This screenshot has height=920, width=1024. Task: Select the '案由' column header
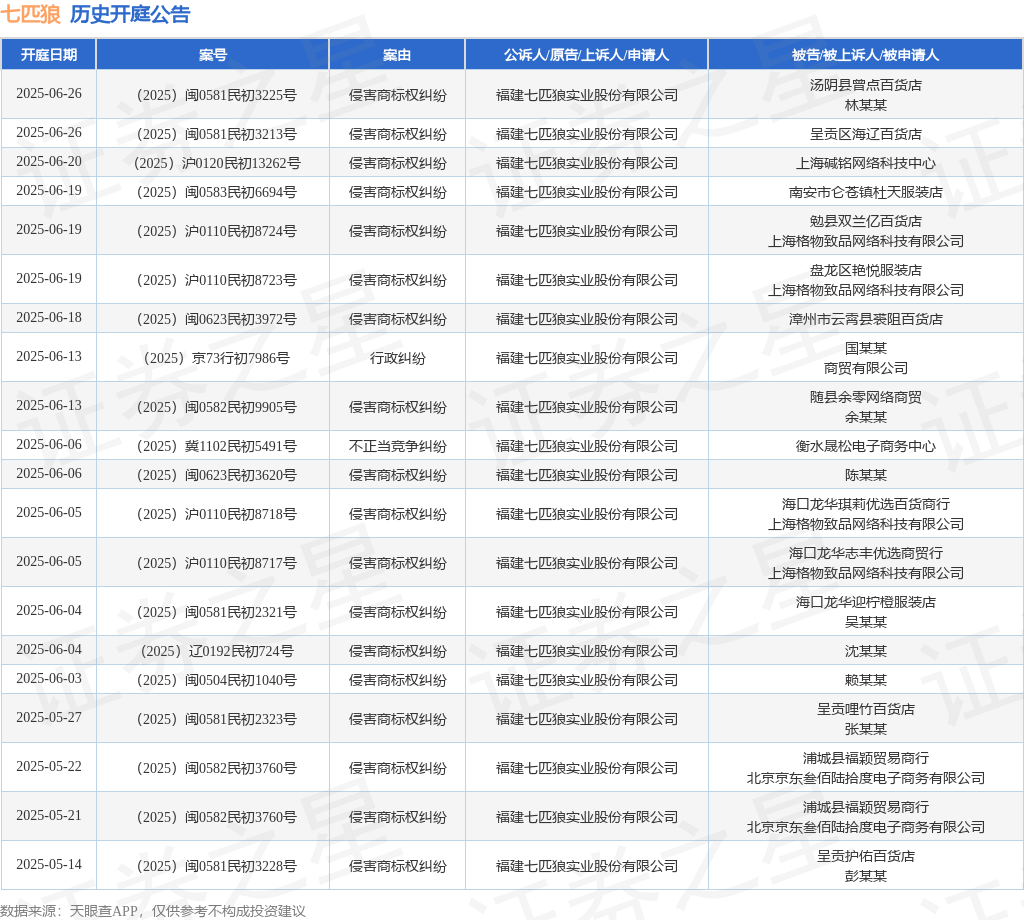(397, 55)
